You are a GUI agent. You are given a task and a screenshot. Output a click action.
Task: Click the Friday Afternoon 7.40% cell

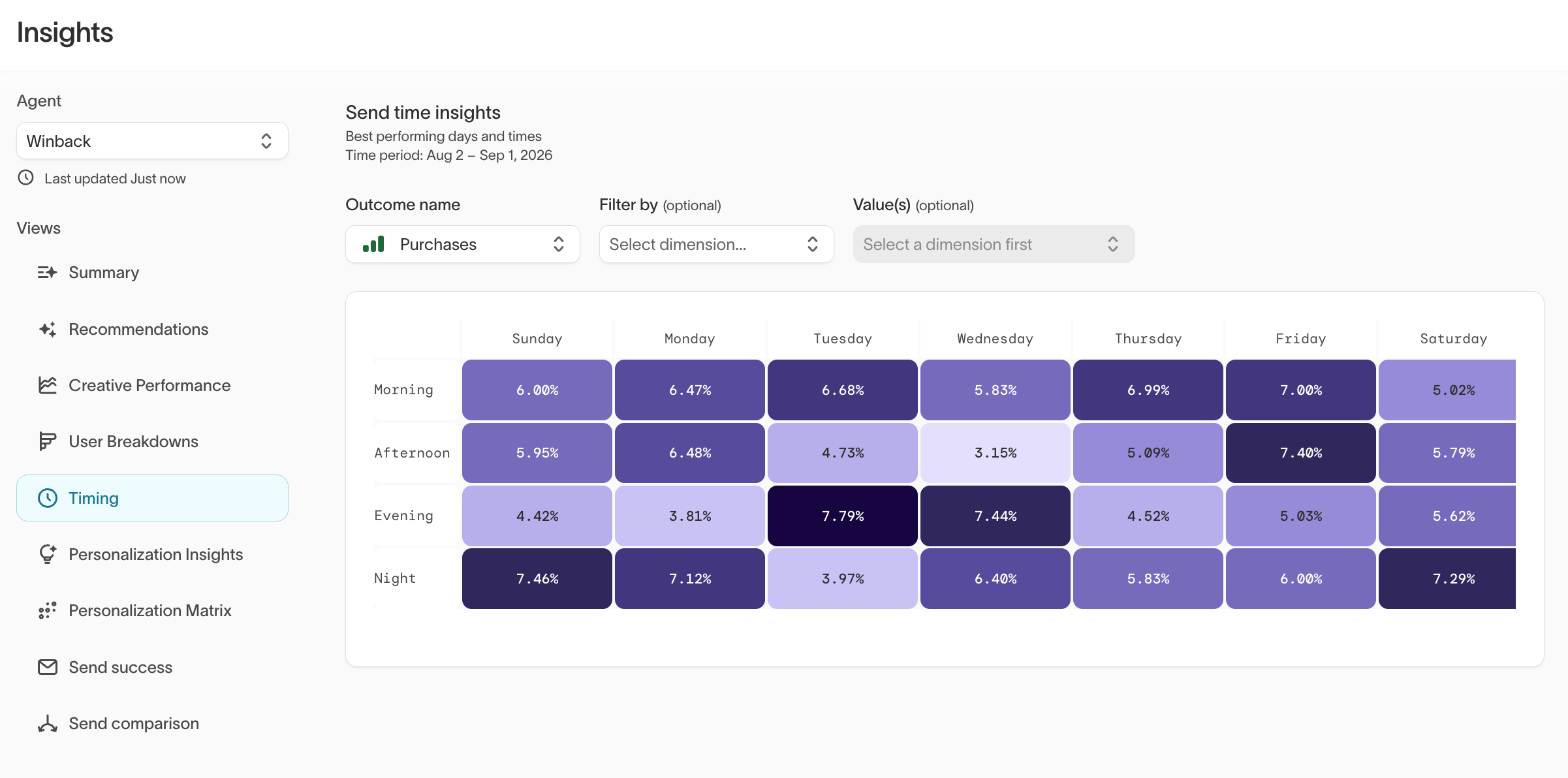pyautogui.click(x=1300, y=452)
